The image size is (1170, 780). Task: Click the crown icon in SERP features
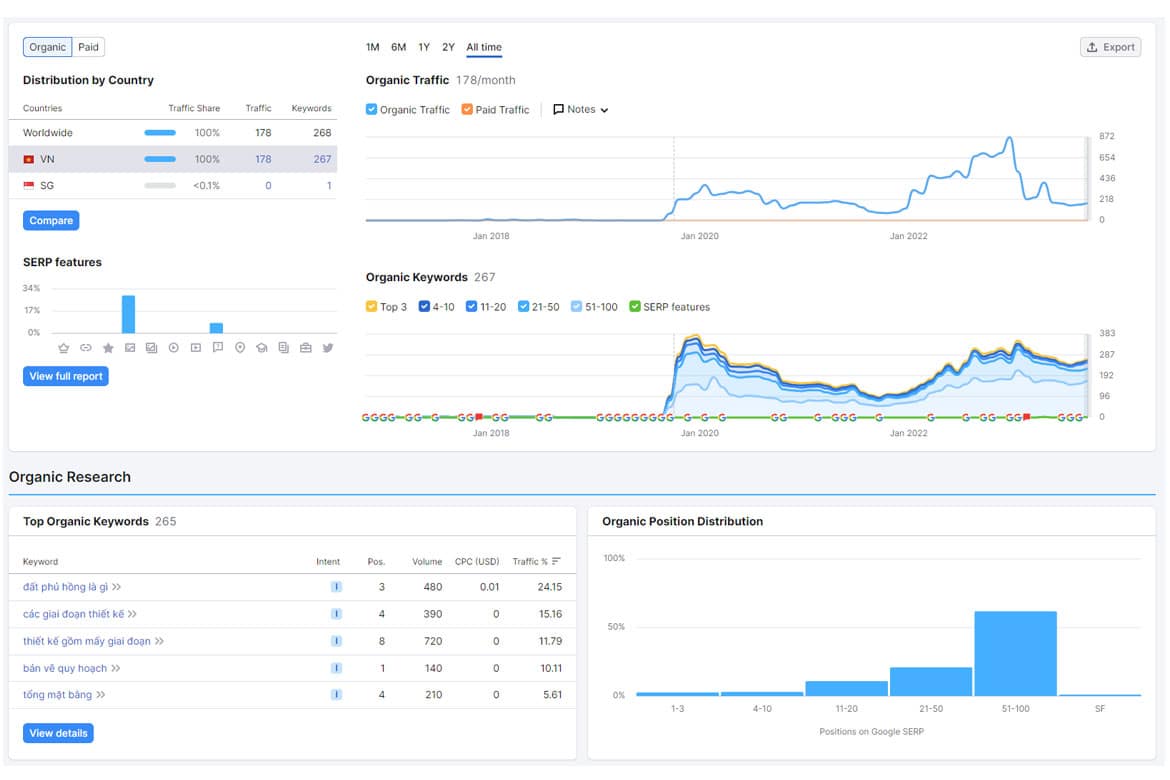(x=63, y=348)
